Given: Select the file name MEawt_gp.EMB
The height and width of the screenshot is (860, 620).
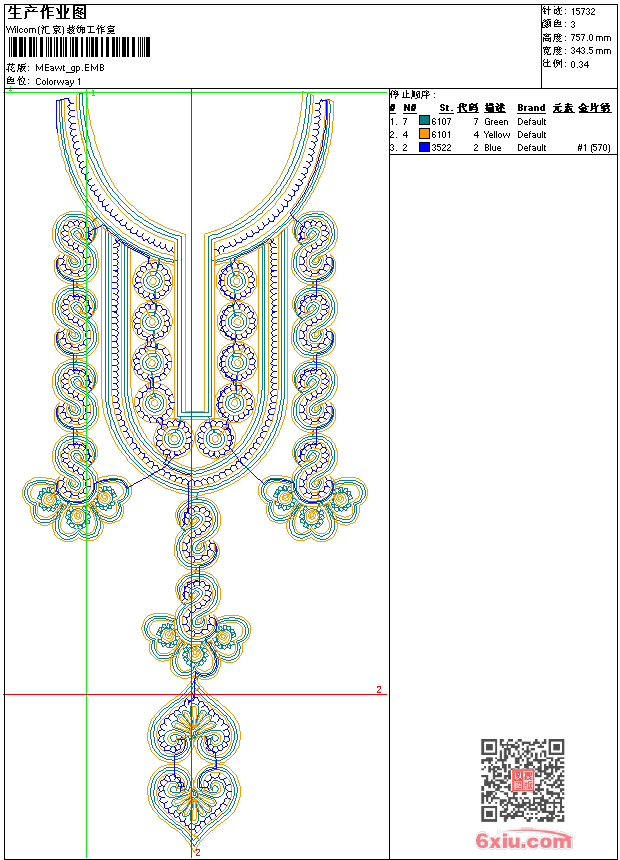Looking at the screenshot, I should [x=70, y=68].
